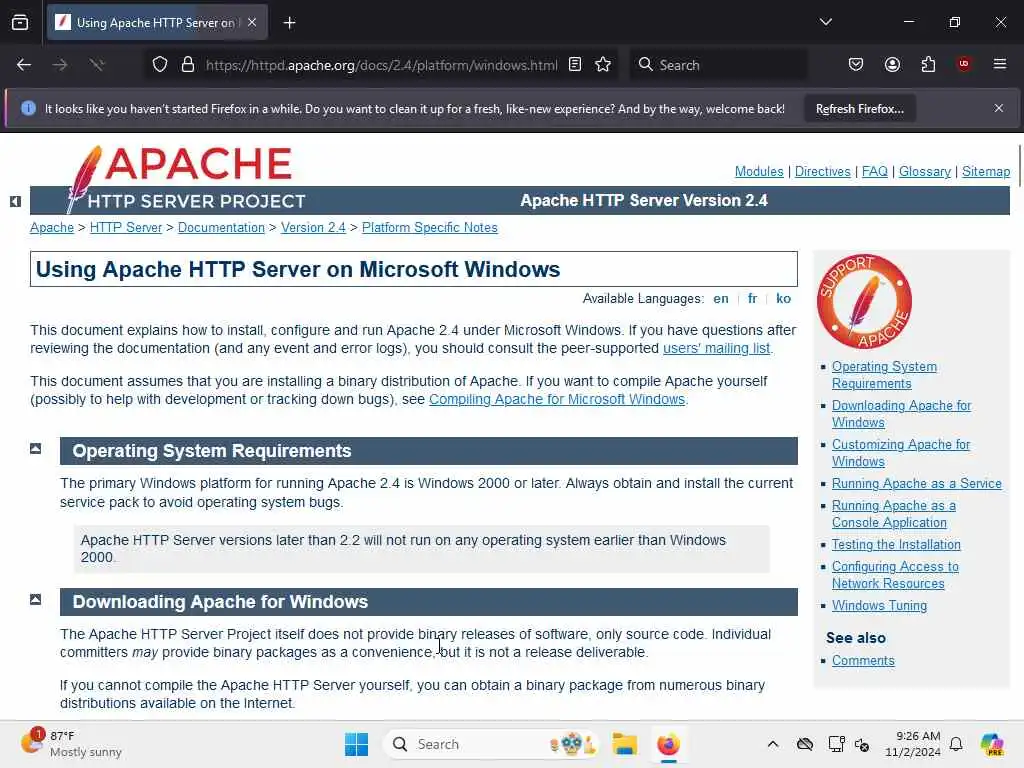
Task: Jump to Windows Tuning link
Action: (879, 605)
